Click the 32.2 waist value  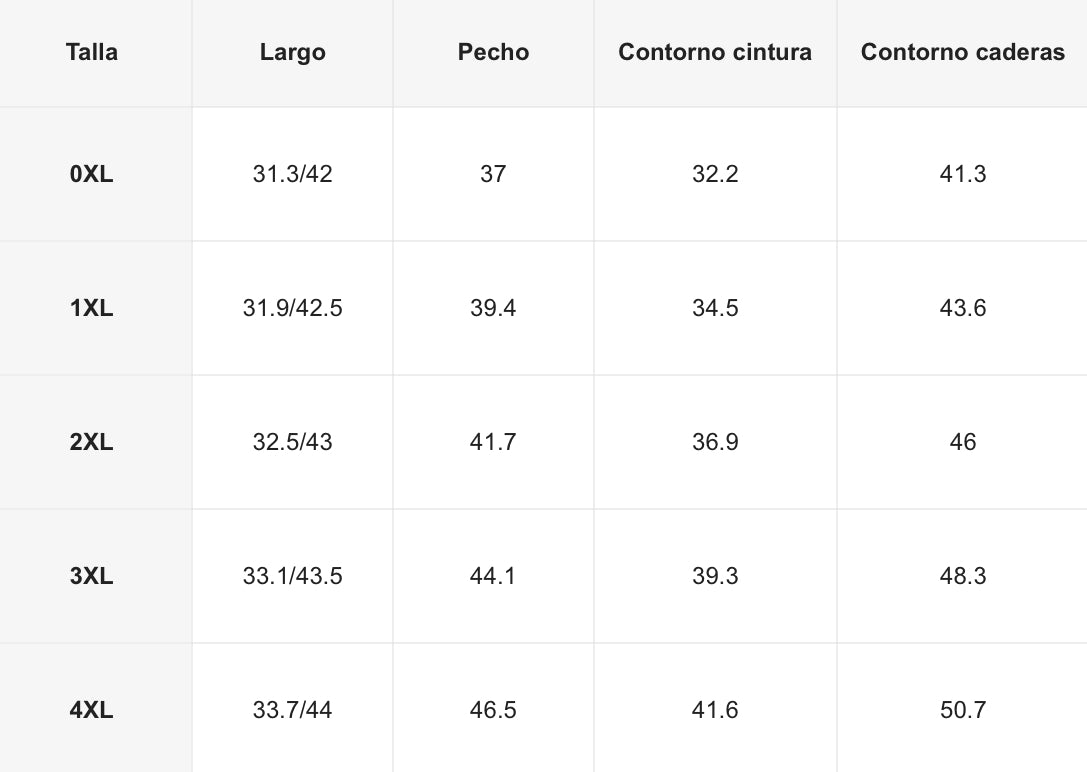715,174
